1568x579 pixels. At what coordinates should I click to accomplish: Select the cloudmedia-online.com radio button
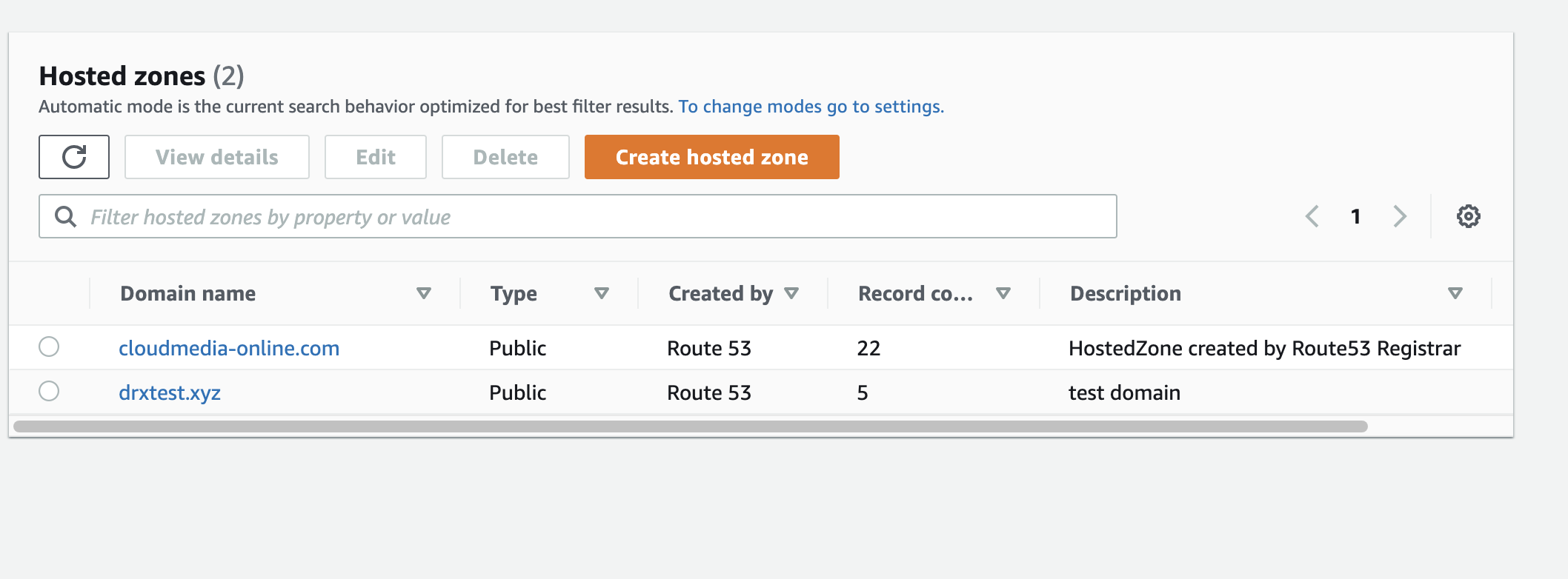49,347
